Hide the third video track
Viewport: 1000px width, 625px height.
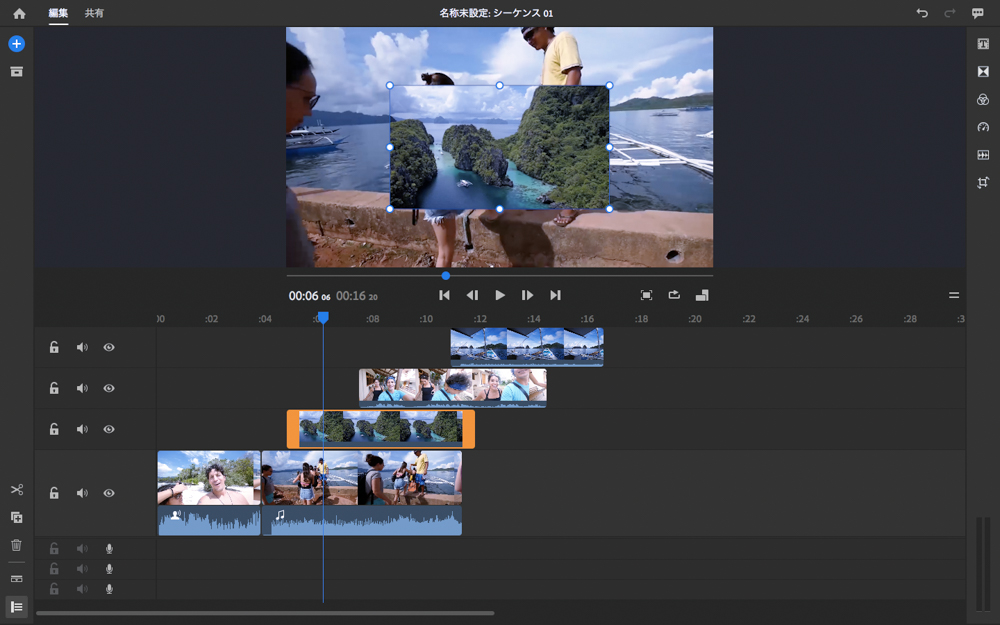coord(109,429)
